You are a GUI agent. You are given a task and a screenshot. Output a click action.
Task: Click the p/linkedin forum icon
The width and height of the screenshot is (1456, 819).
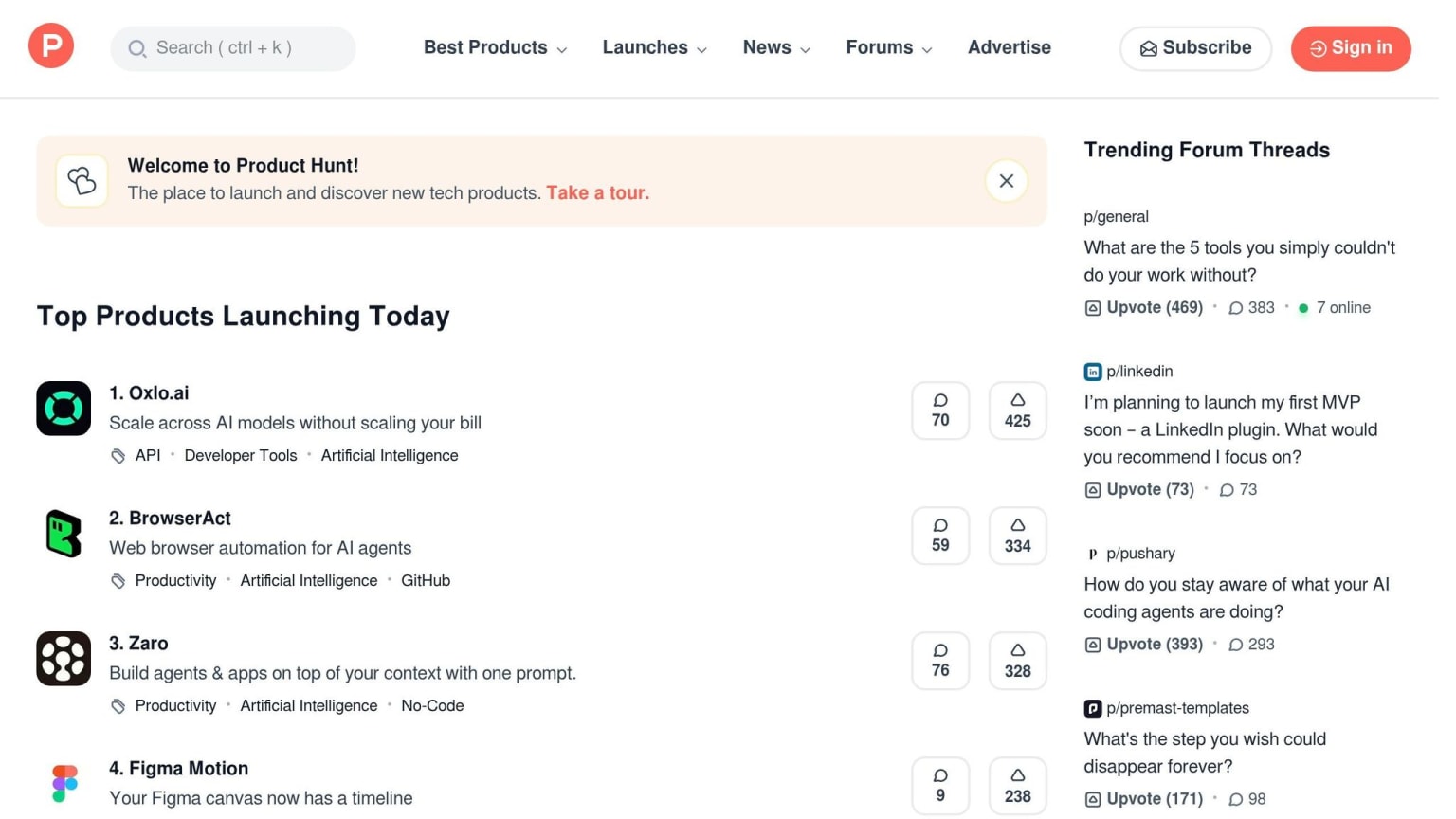point(1093,372)
